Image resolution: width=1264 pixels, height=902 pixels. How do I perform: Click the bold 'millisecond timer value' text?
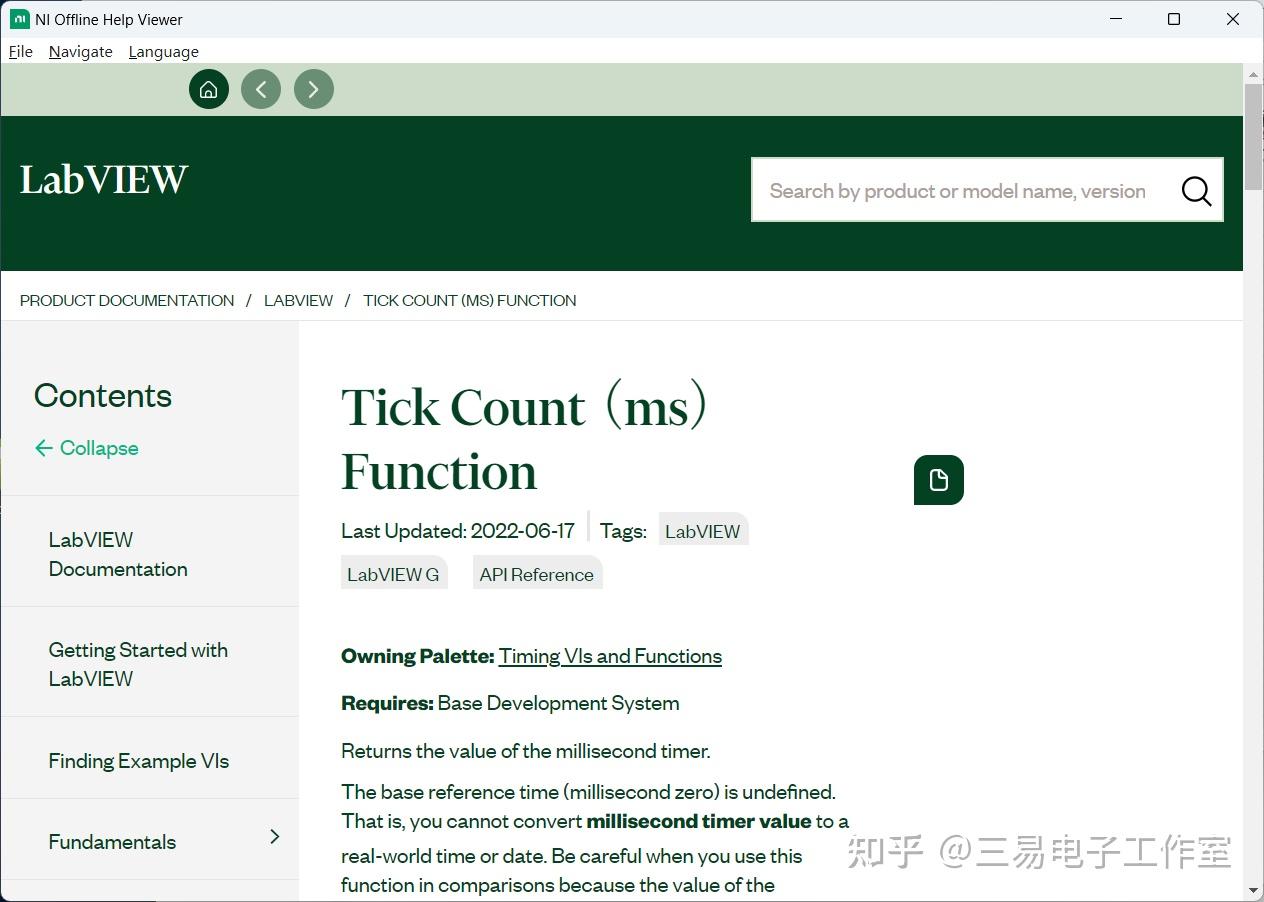[x=699, y=821]
